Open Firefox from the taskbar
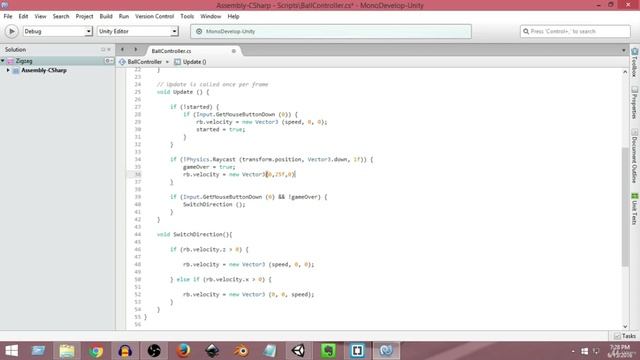640x360 pixels. (183, 351)
